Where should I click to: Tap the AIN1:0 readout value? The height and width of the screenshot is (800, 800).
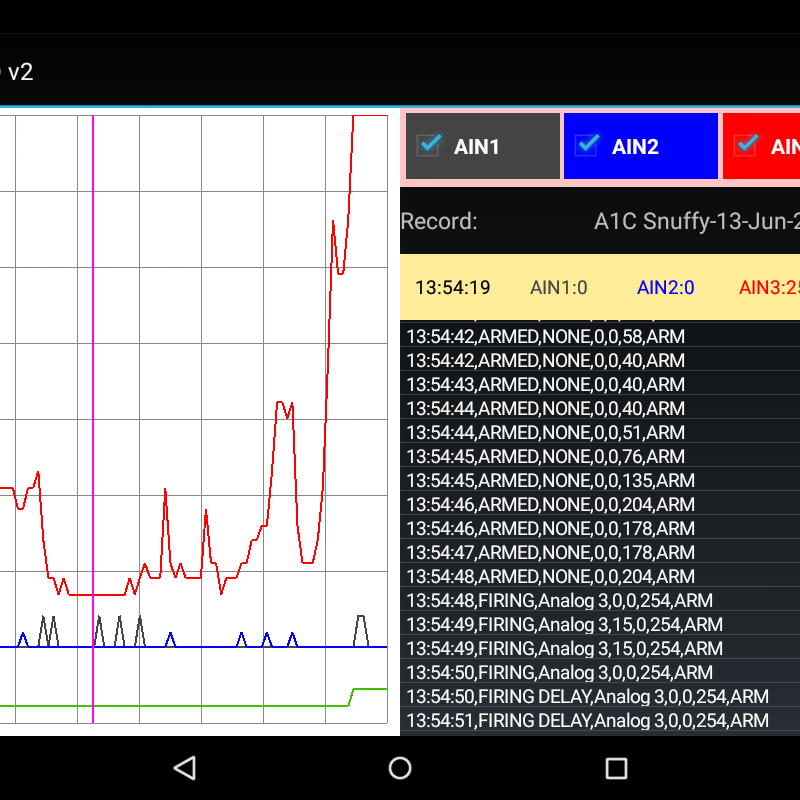[x=558, y=288]
